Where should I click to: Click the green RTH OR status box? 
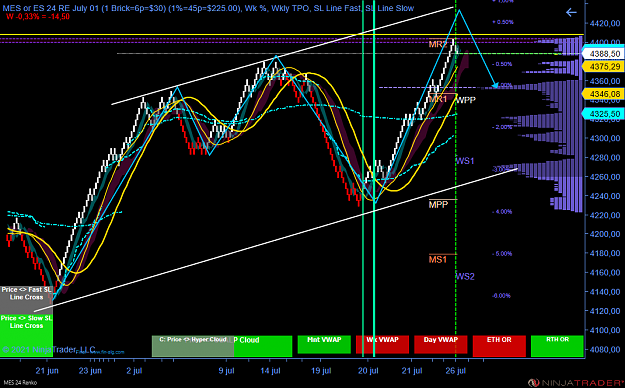[557, 346]
